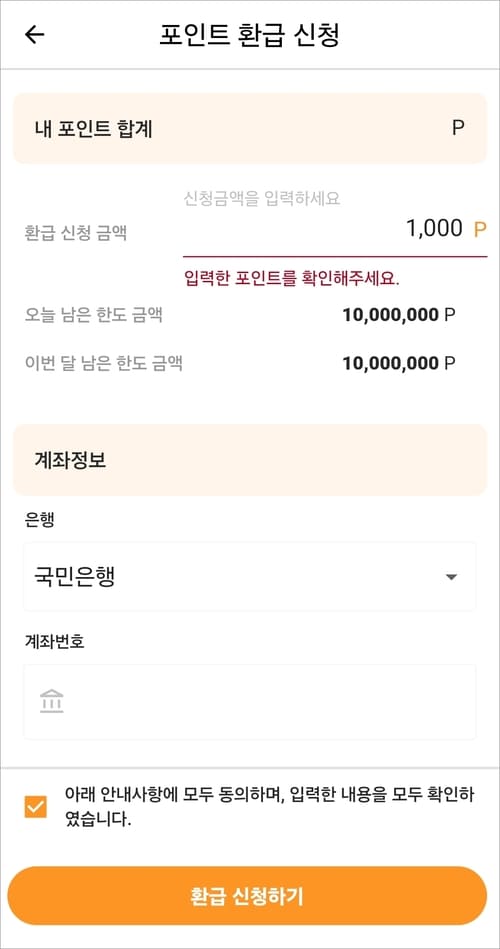Click the 계좌번호 label

coord(54,642)
